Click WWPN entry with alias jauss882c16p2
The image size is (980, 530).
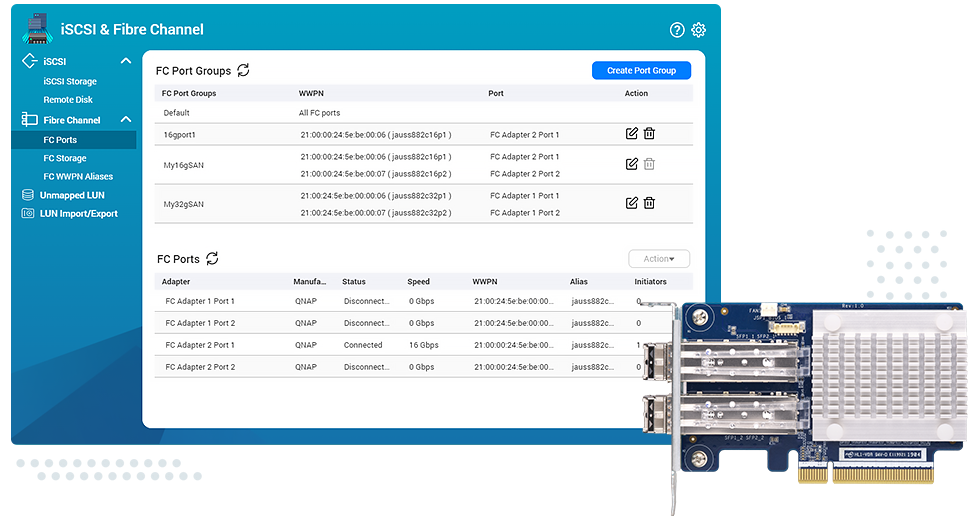[376, 174]
